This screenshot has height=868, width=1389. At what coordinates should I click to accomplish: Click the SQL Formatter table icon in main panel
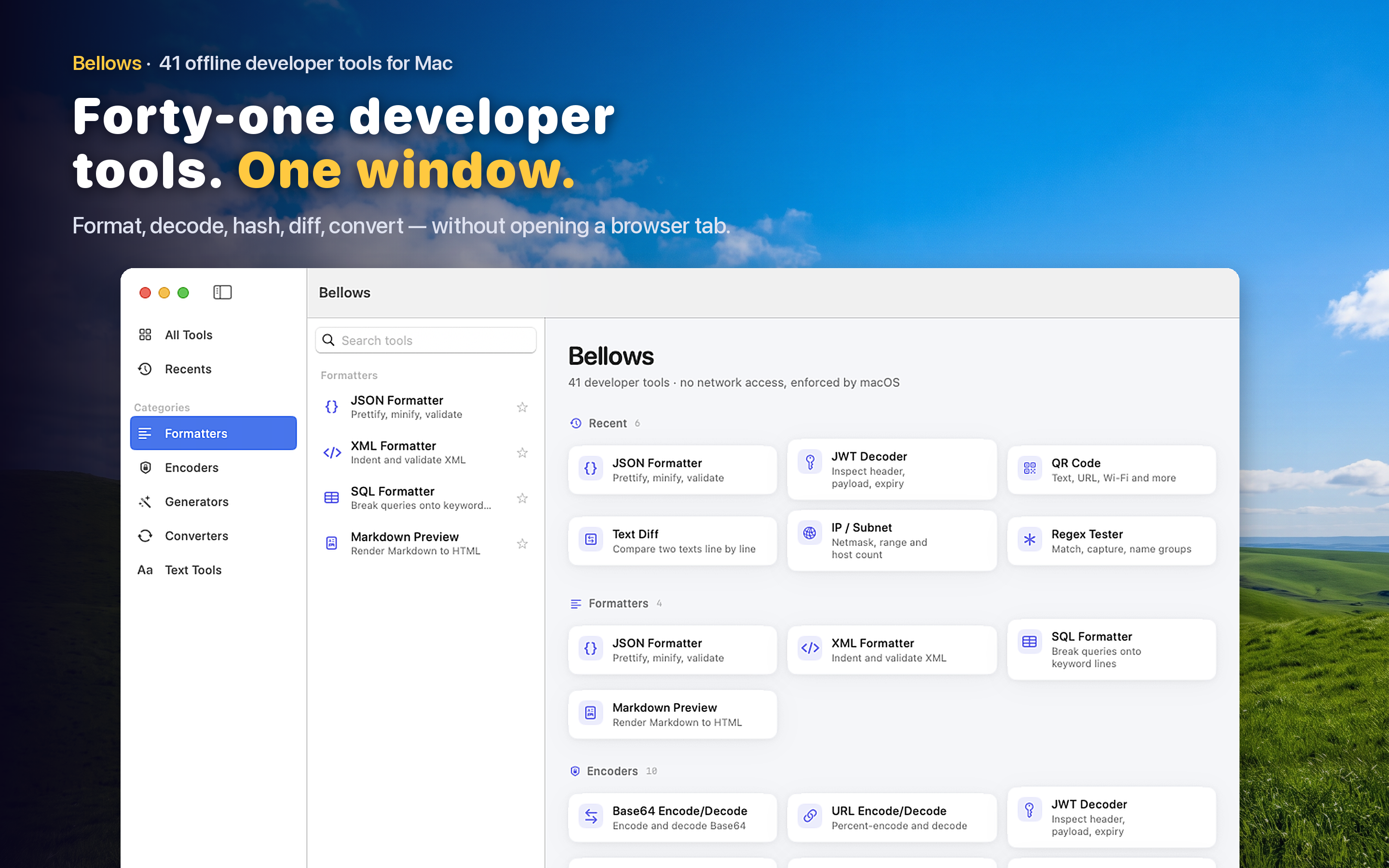tap(1030, 642)
